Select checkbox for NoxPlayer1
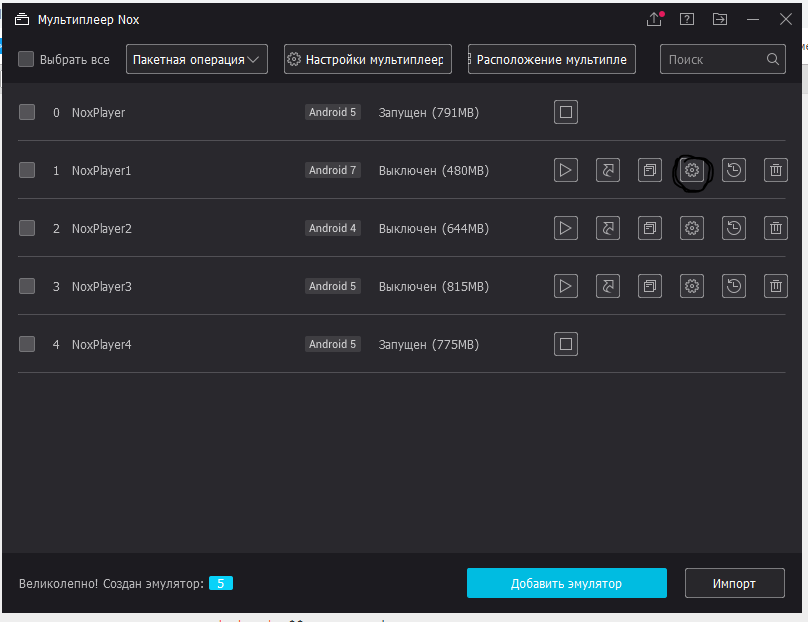Screen dimensions: 808x622 click(27, 170)
